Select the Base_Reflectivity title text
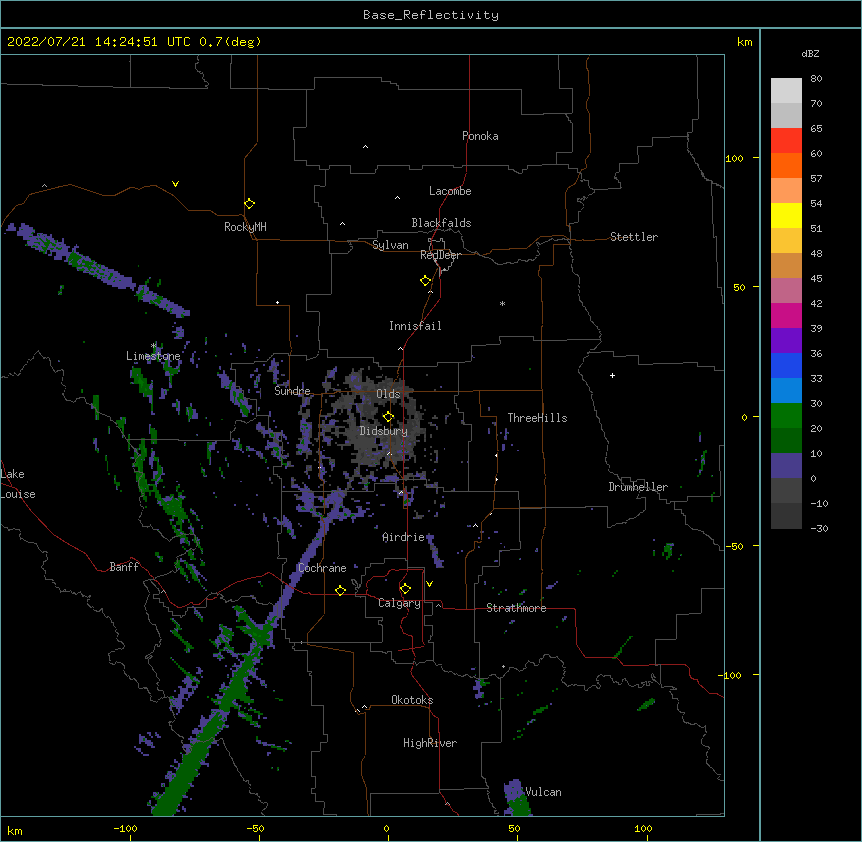 click(x=431, y=15)
